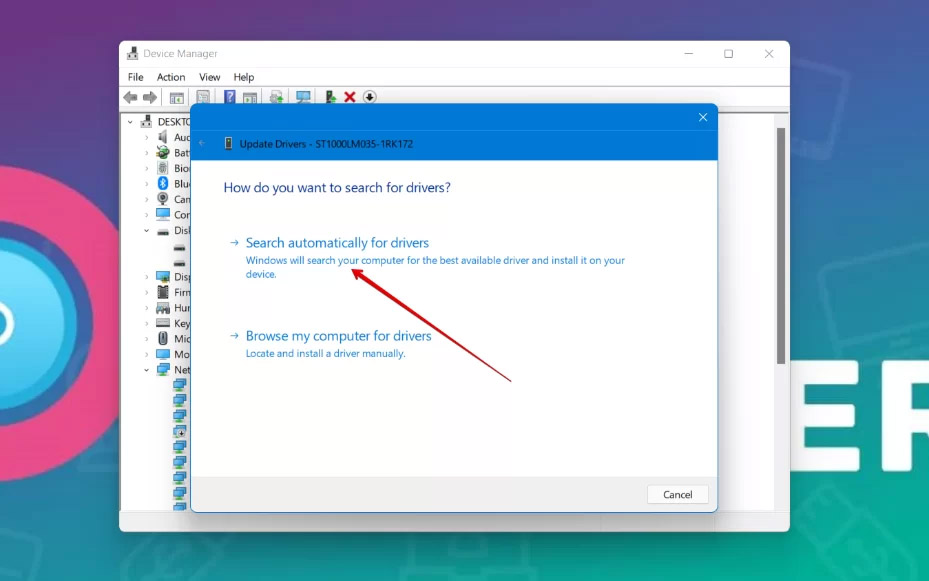
Task: Expand the Firmware category chevron
Action: pyautogui.click(x=146, y=292)
